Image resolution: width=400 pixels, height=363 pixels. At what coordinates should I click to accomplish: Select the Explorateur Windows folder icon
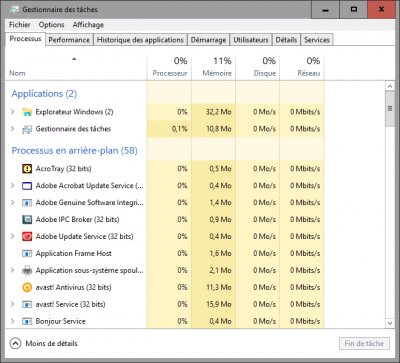pyautogui.click(x=27, y=112)
